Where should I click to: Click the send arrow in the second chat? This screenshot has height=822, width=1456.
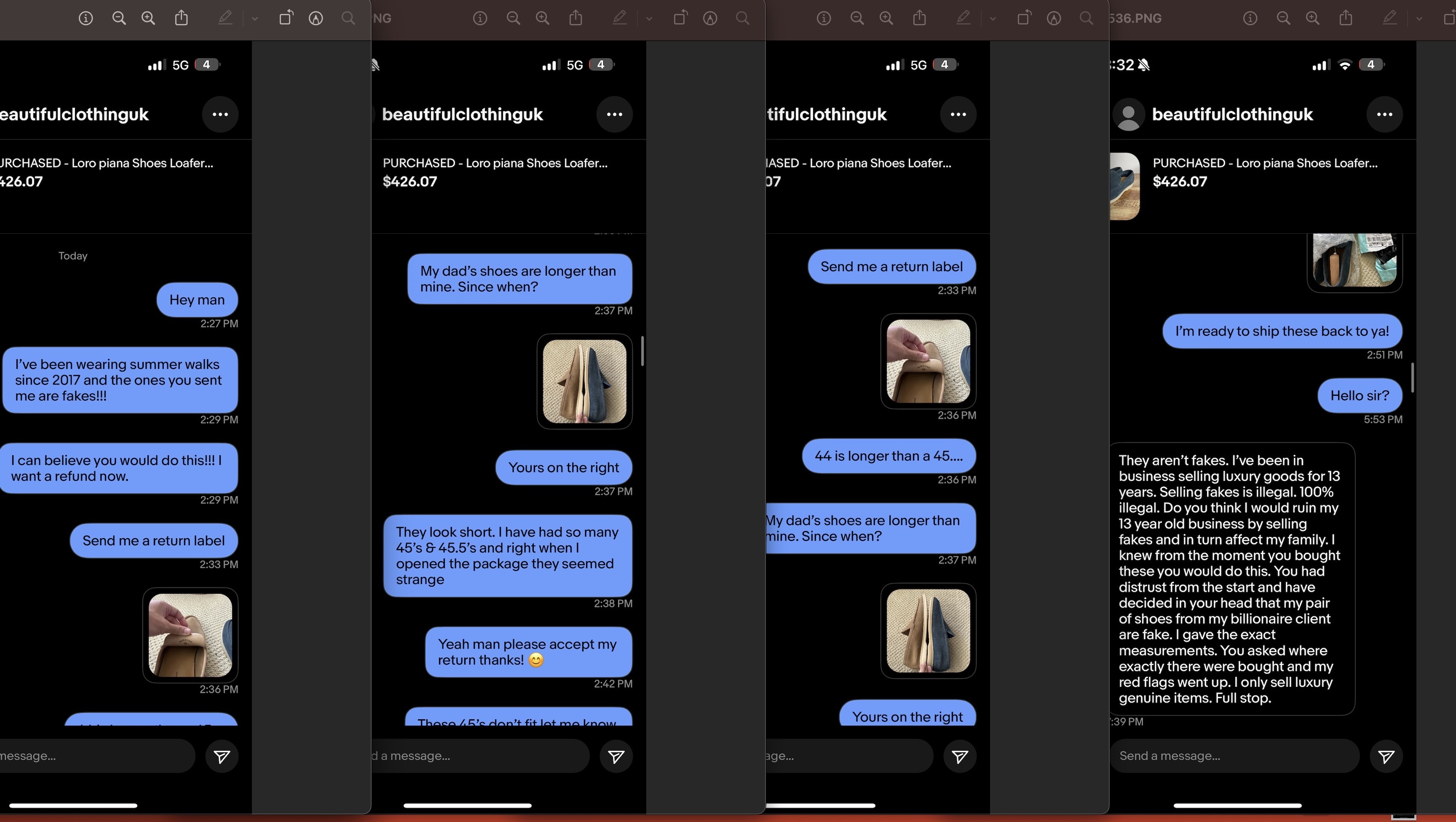click(616, 756)
